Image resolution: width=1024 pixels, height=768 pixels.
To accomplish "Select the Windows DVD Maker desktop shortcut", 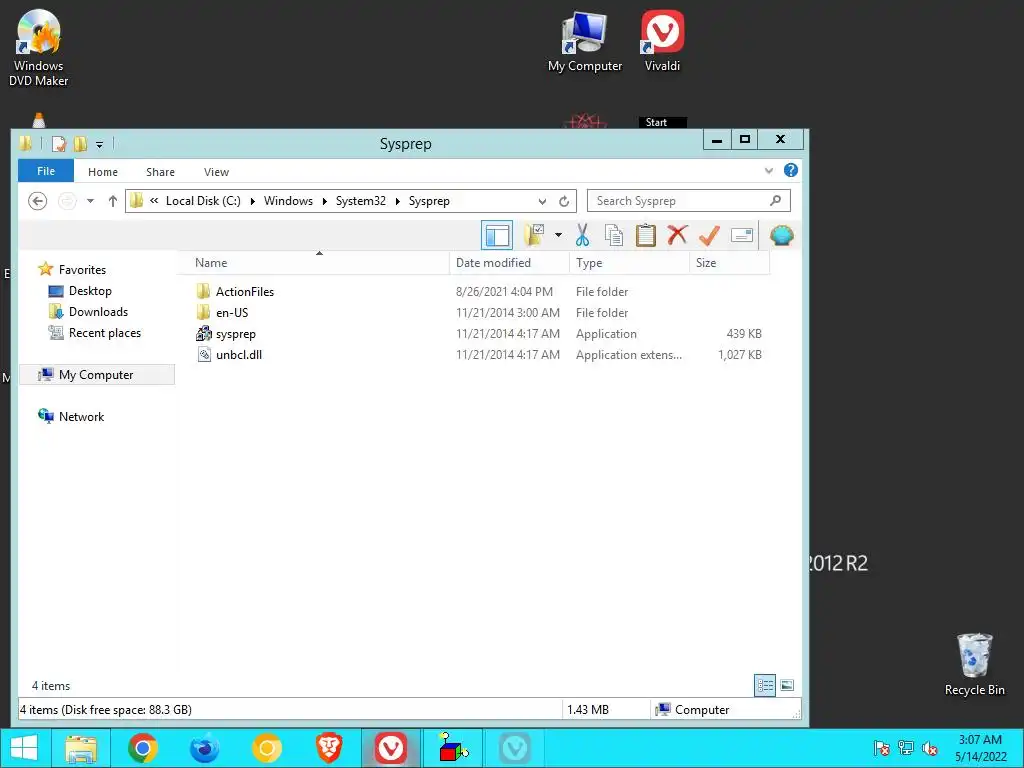I will 39,48.
